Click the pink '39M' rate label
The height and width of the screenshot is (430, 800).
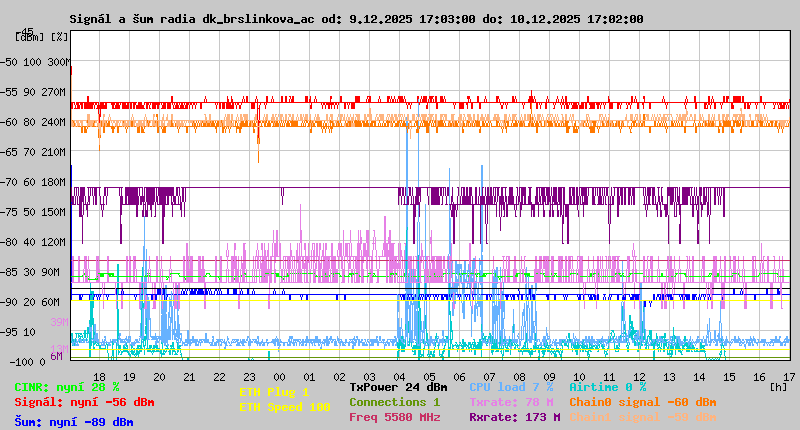tap(59, 322)
